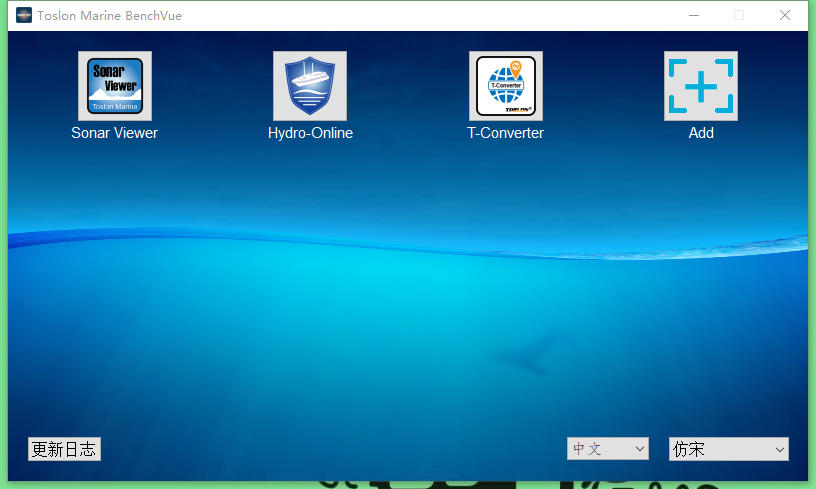Image resolution: width=816 pixels, height=489 pixels.
Task: Click the 'T-Converter' text label
Action: 506,133
